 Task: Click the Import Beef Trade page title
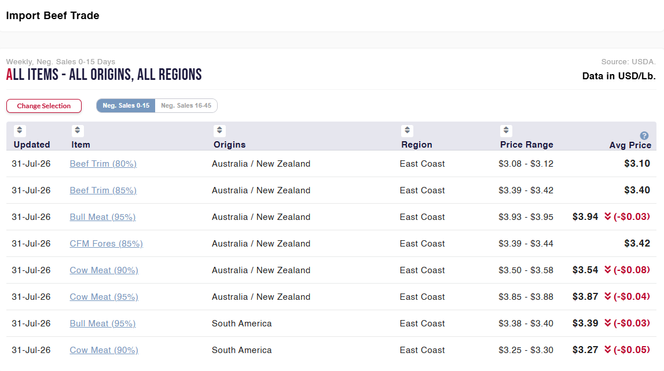pyautogui.click(x=53, y=16)
